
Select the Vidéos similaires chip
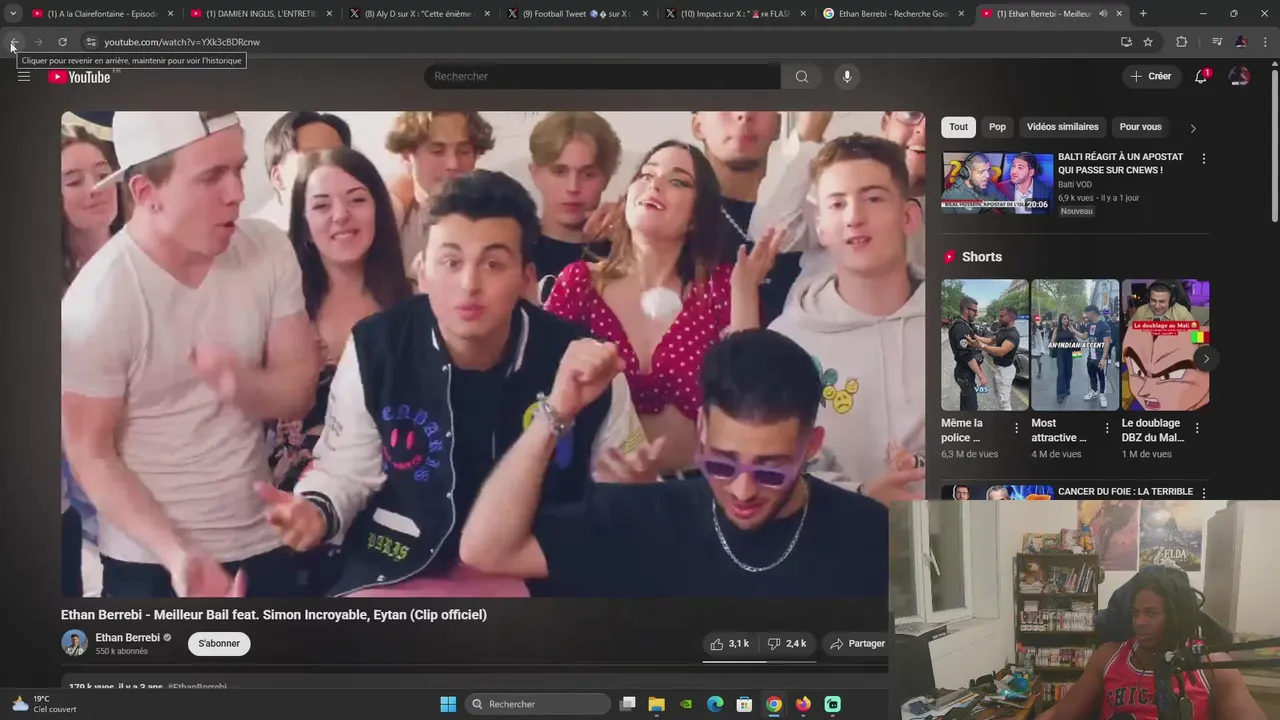(1062, 127)
